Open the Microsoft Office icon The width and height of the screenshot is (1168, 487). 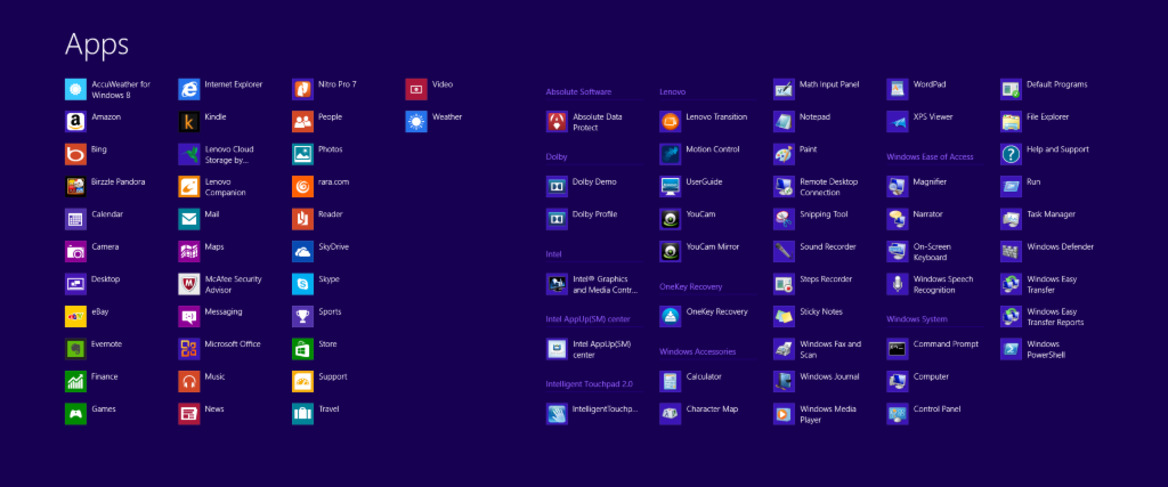(189, 348)
